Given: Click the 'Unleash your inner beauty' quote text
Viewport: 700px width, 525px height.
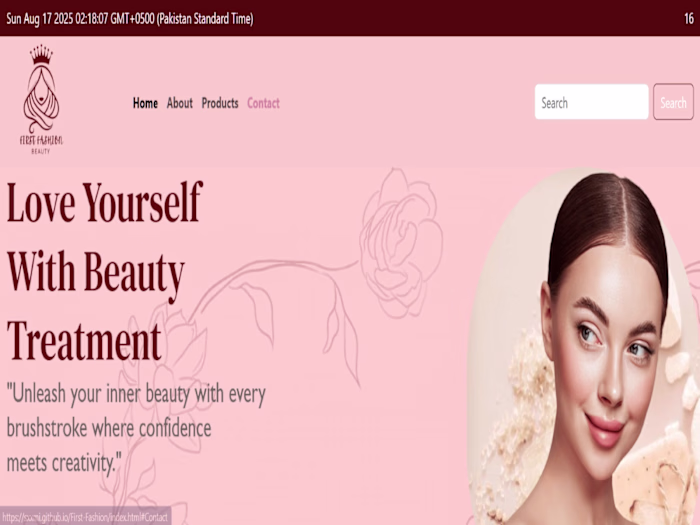Looking at the screenshot, I should (136, 428).
